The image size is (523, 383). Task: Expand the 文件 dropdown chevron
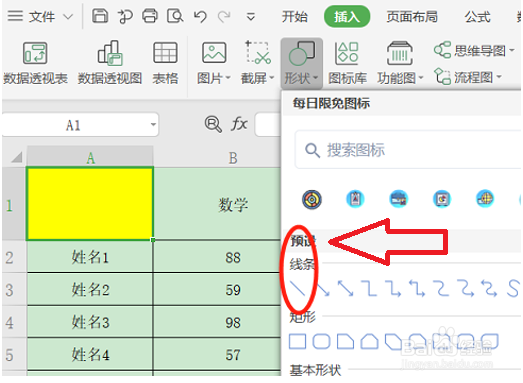pos(68,16)
